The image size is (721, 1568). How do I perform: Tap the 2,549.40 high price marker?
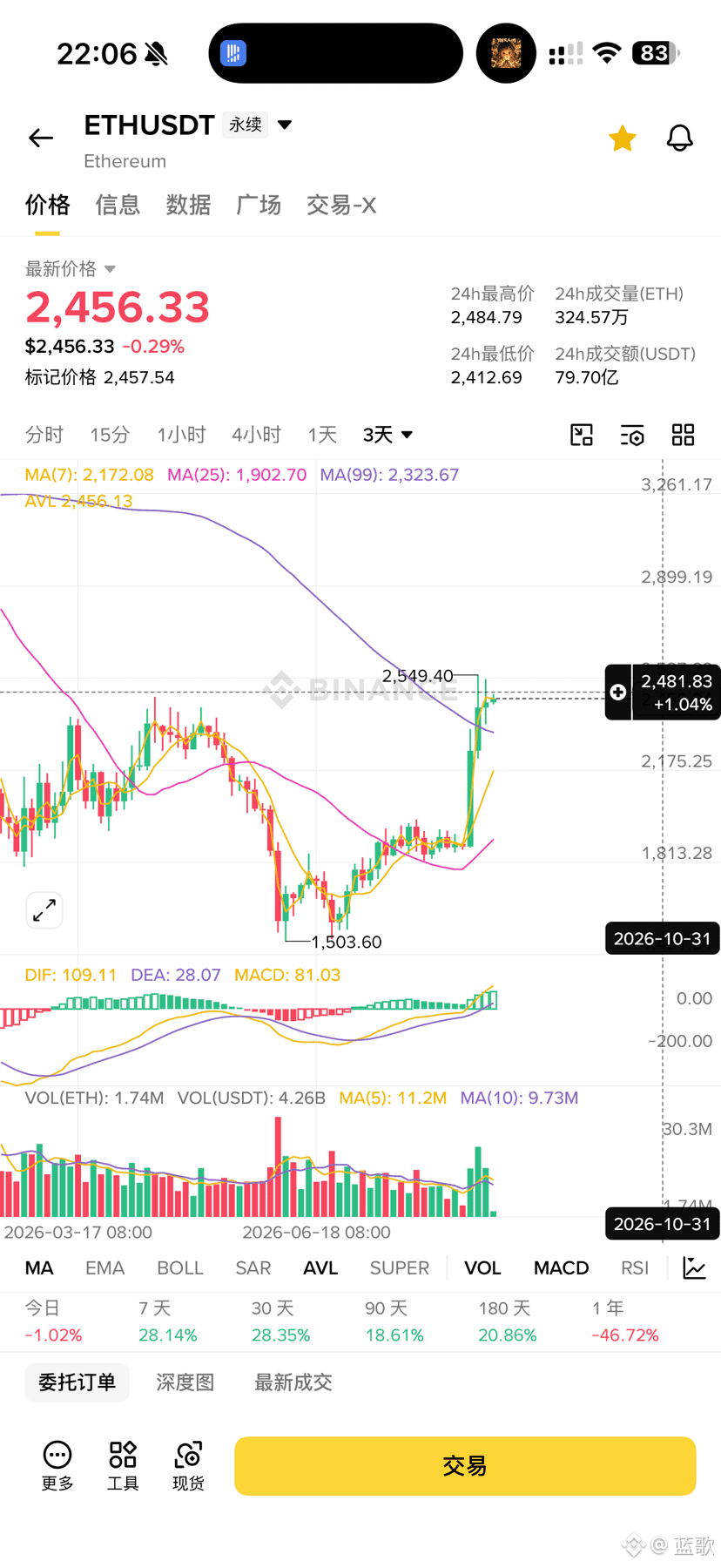point(418,676)
